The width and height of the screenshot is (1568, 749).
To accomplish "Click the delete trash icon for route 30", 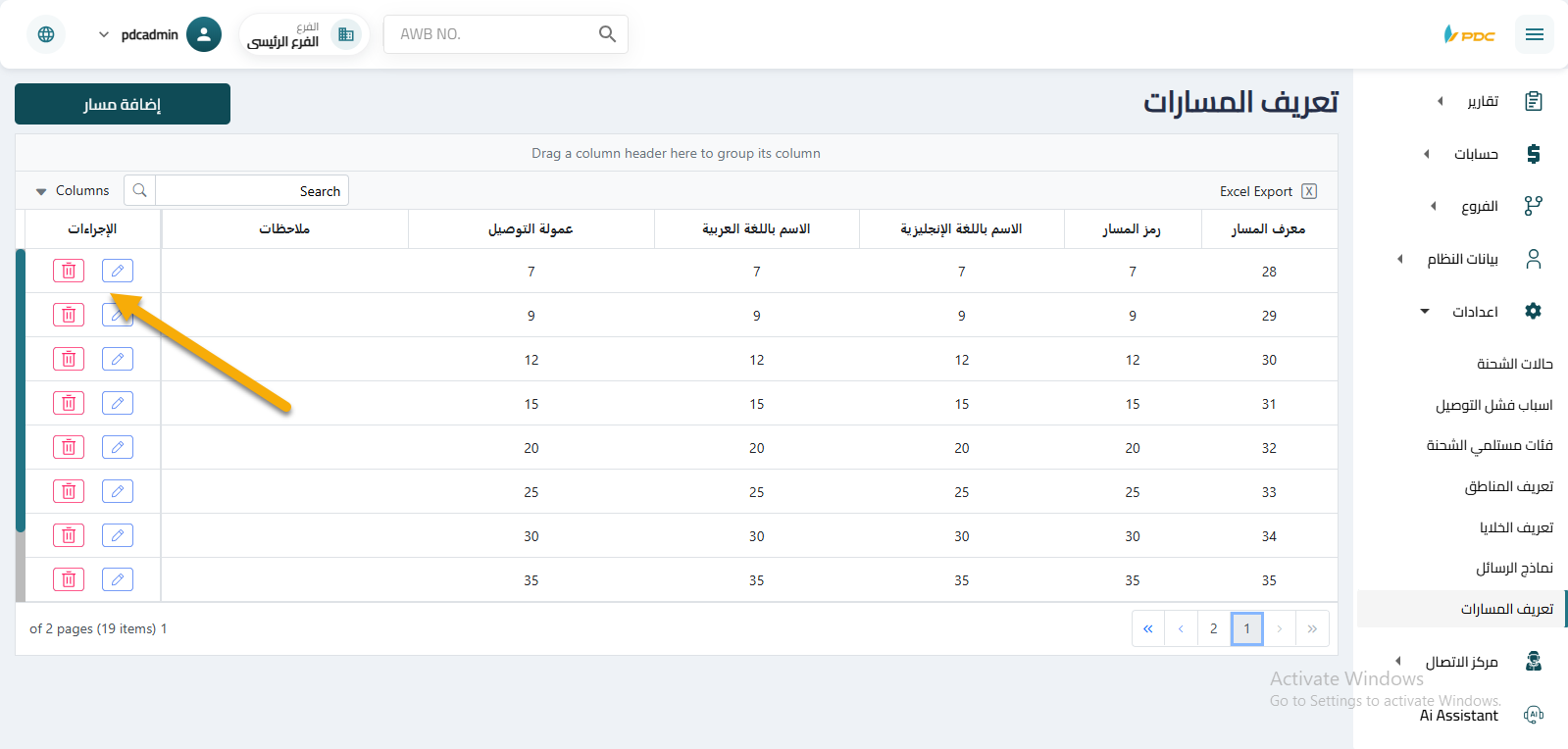I will point(69,359).
